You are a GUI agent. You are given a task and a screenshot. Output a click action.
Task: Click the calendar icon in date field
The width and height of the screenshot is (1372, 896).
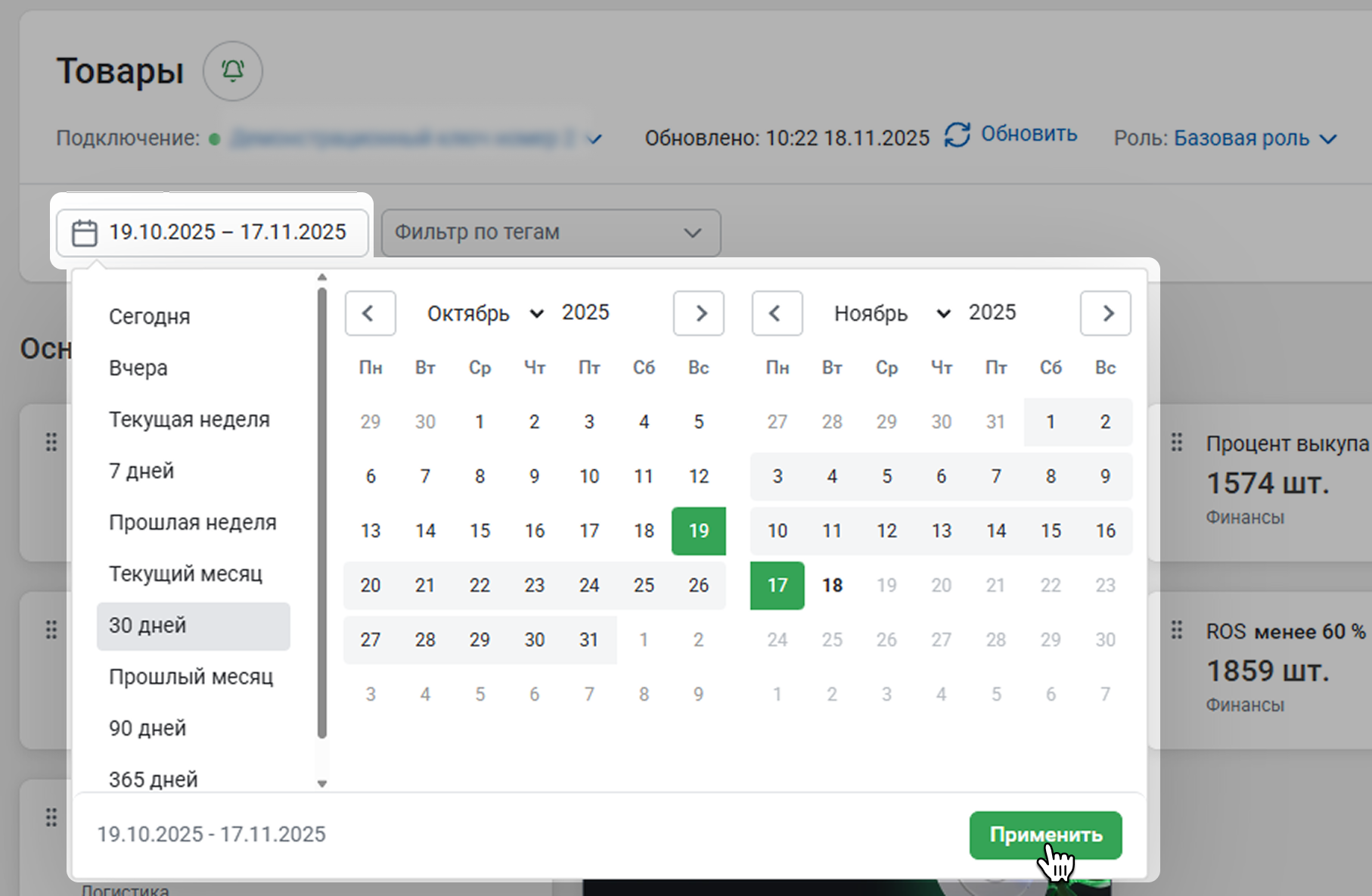[x=84, y=232]
